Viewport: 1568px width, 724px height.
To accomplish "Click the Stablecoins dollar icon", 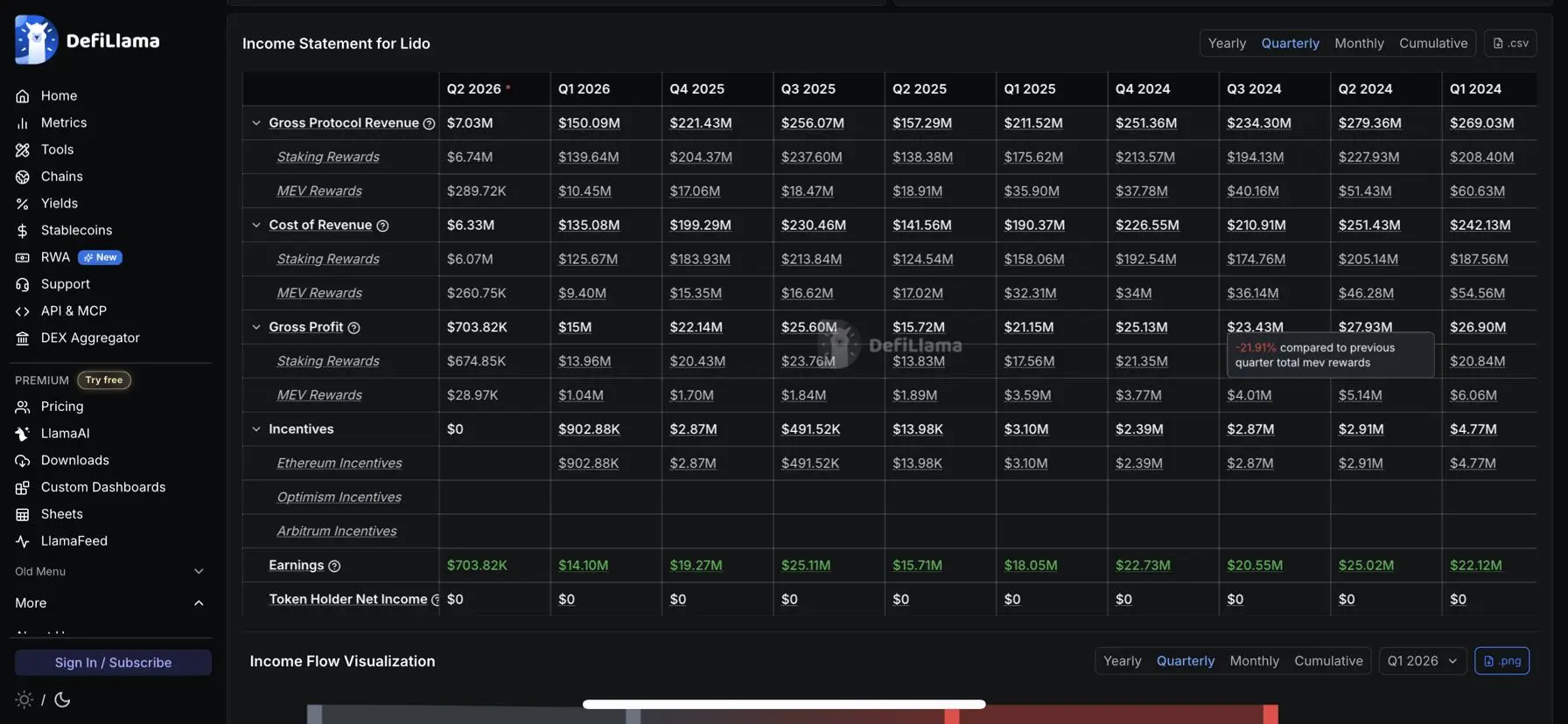I will click(x=23, y=231).
